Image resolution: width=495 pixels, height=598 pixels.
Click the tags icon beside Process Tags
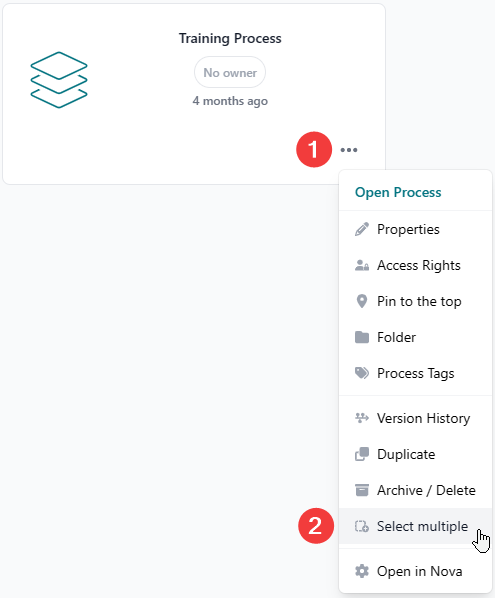click(362, 373)
